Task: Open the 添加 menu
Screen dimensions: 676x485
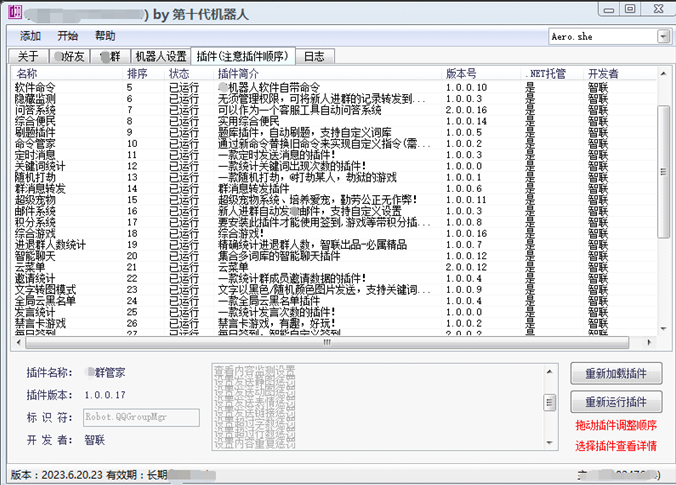Action: [x=30, y=36]
